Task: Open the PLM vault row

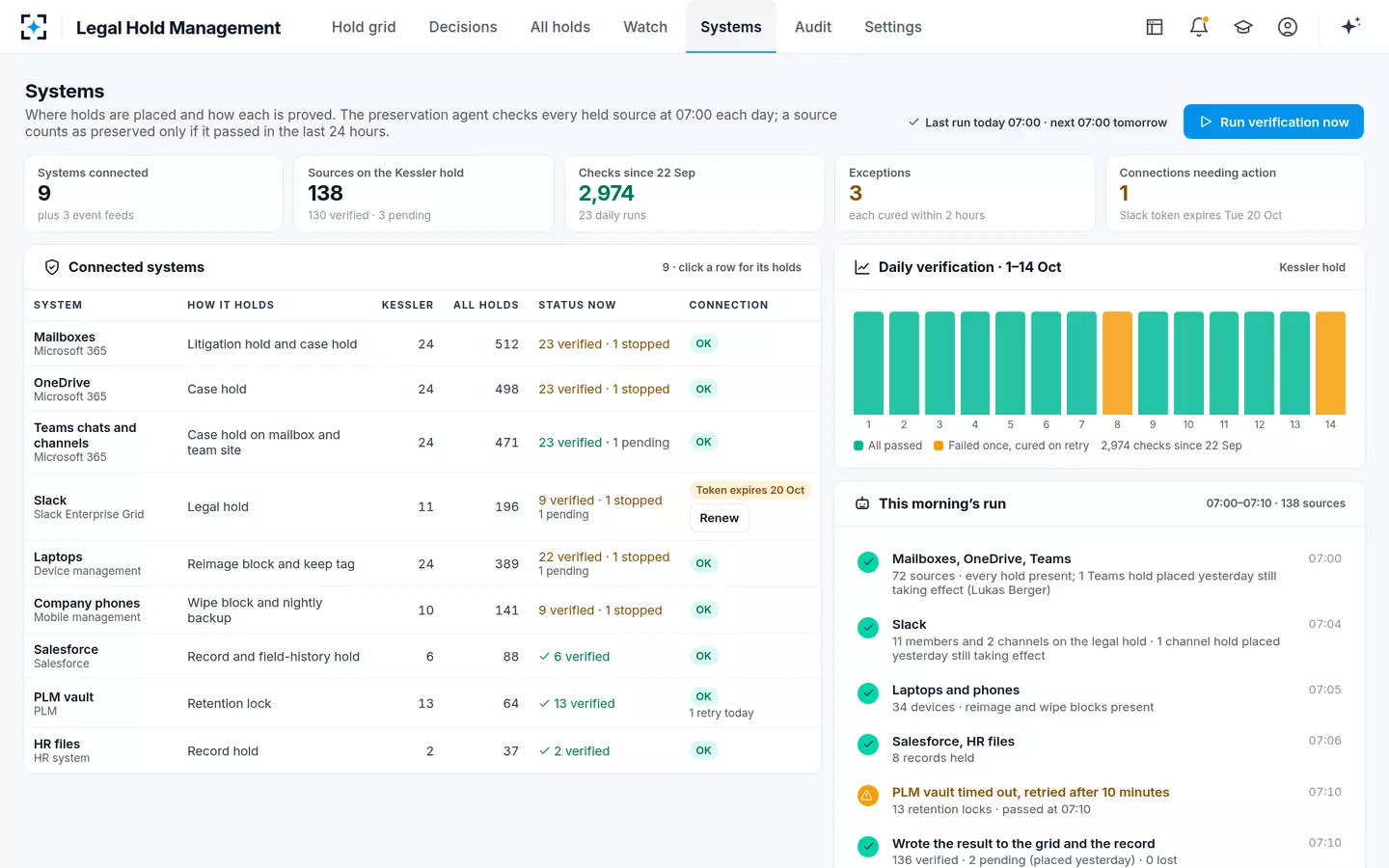Action: (x=422, y=703)
